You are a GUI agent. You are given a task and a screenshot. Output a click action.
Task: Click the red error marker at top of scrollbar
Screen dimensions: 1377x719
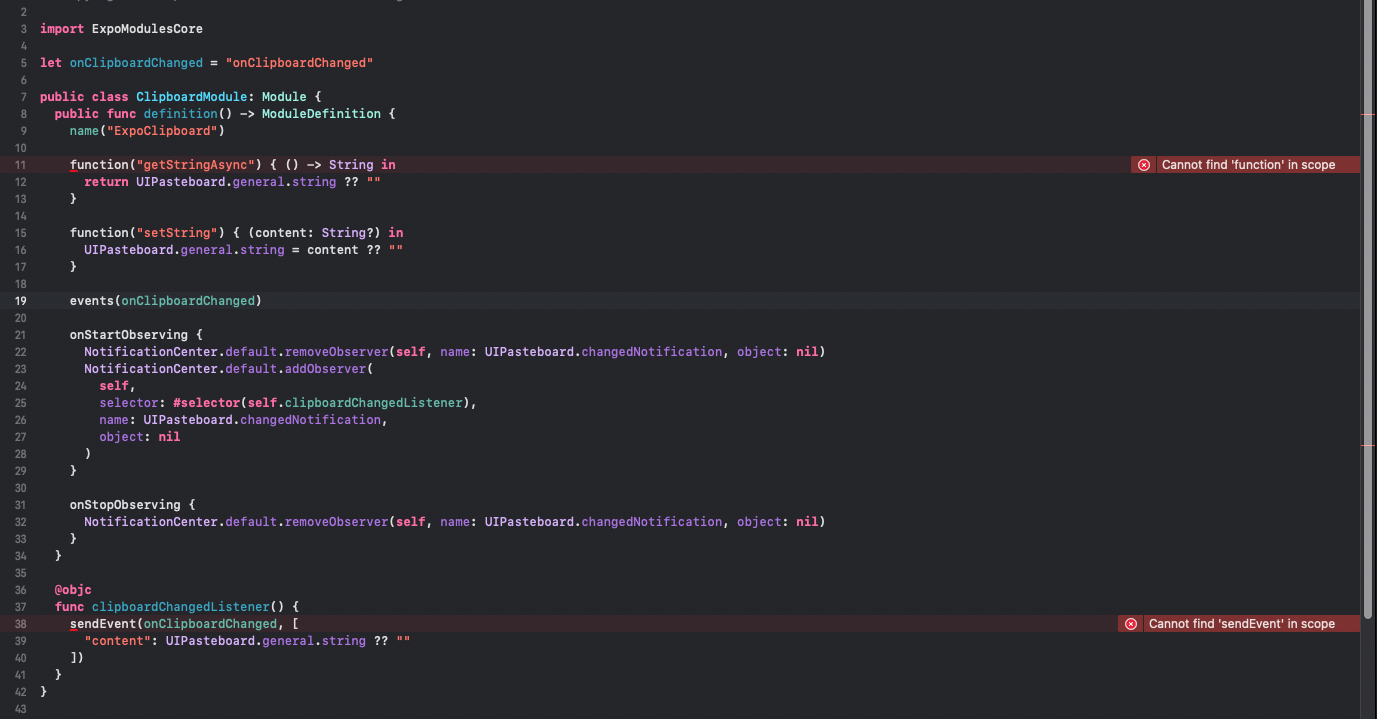coord(1368,116)
